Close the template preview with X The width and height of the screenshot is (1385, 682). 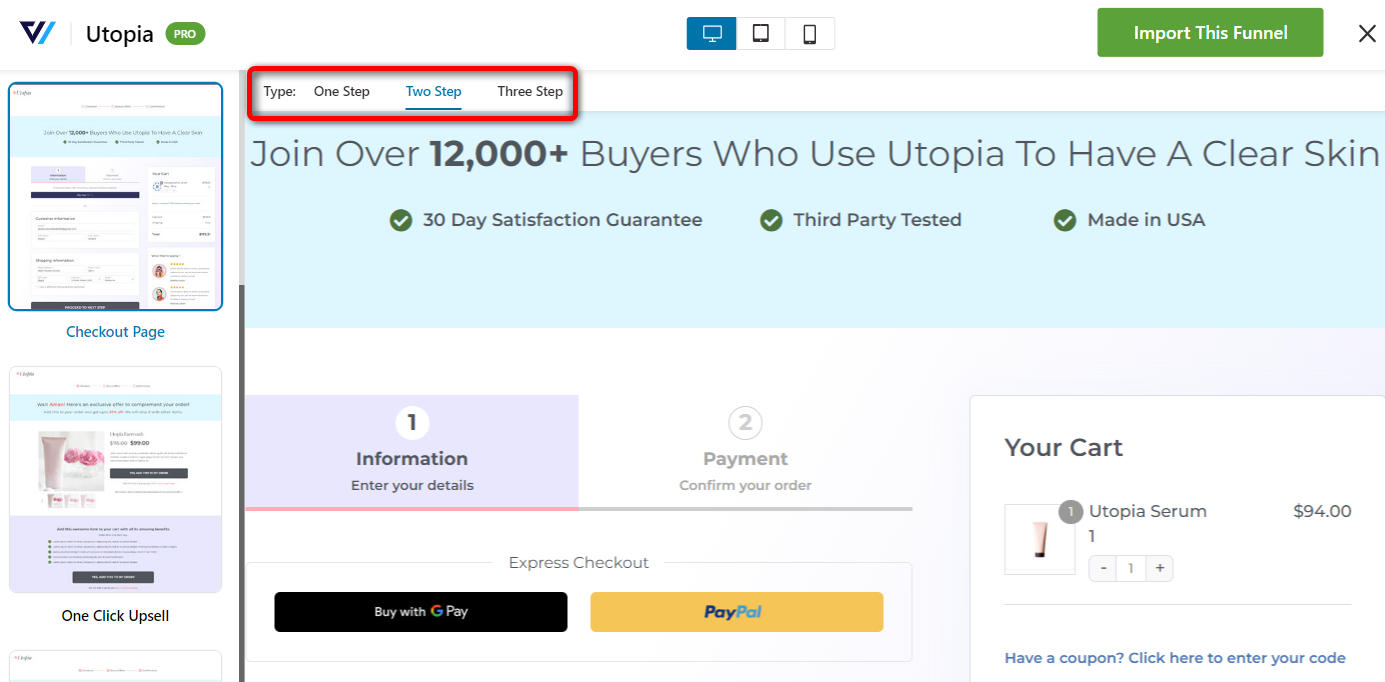1367,33
